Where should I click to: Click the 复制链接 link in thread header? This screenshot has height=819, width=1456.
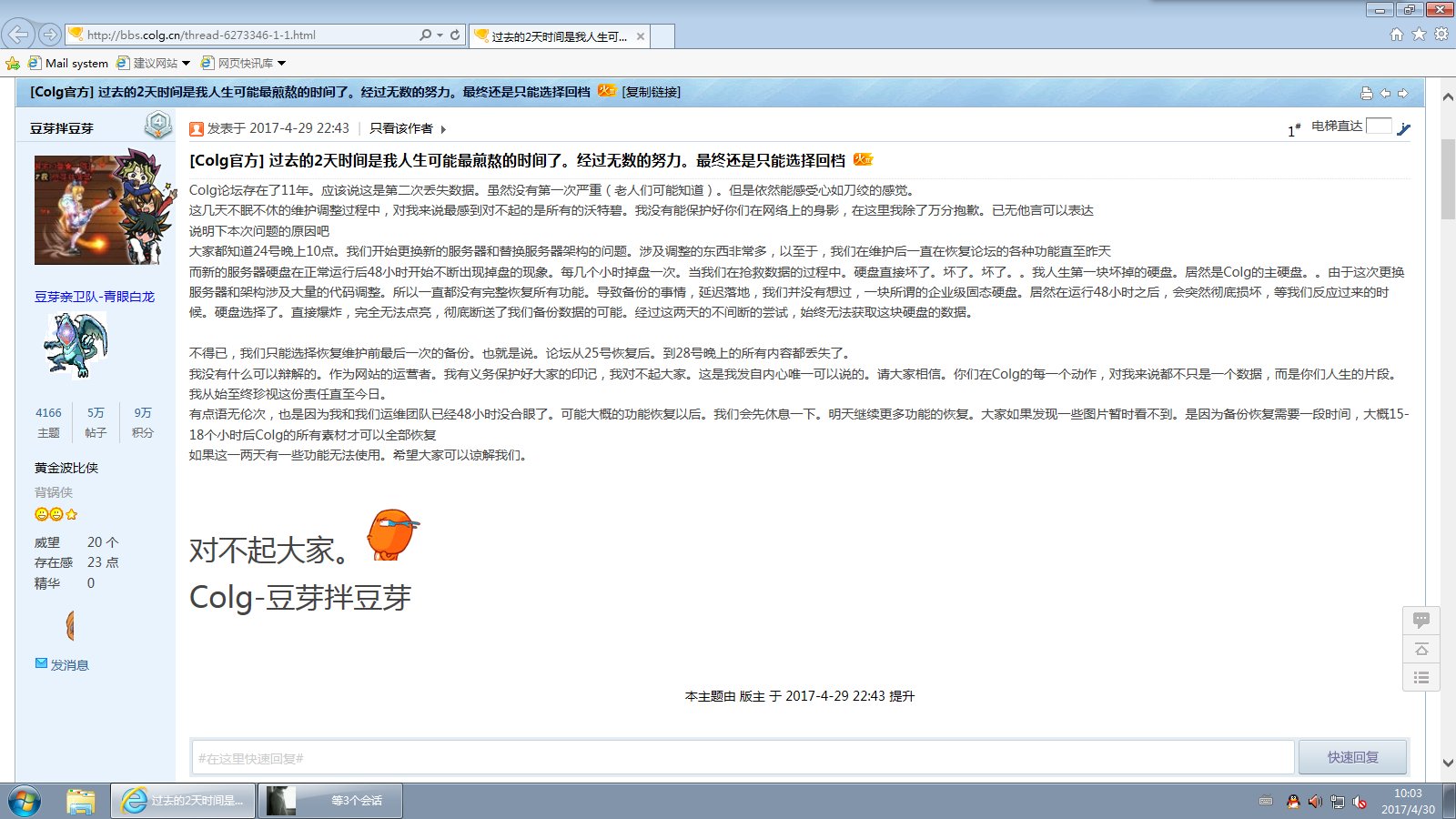pyautogui.click(x=652, y=92)
